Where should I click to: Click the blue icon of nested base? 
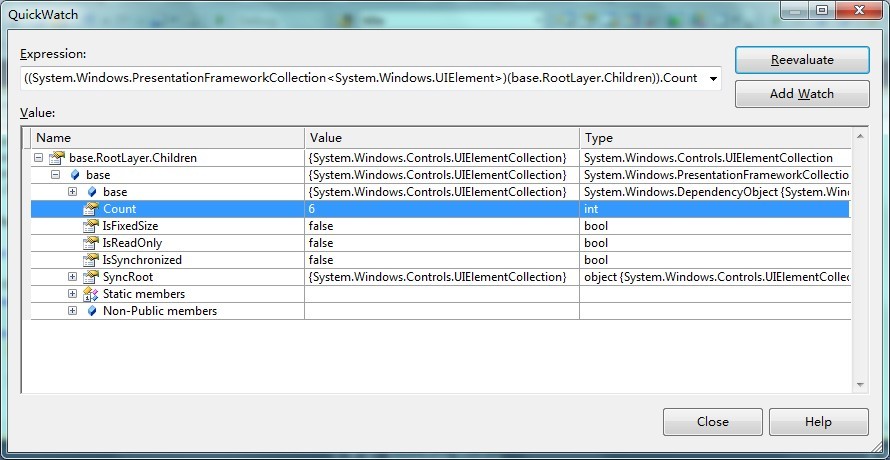point(92,192)
